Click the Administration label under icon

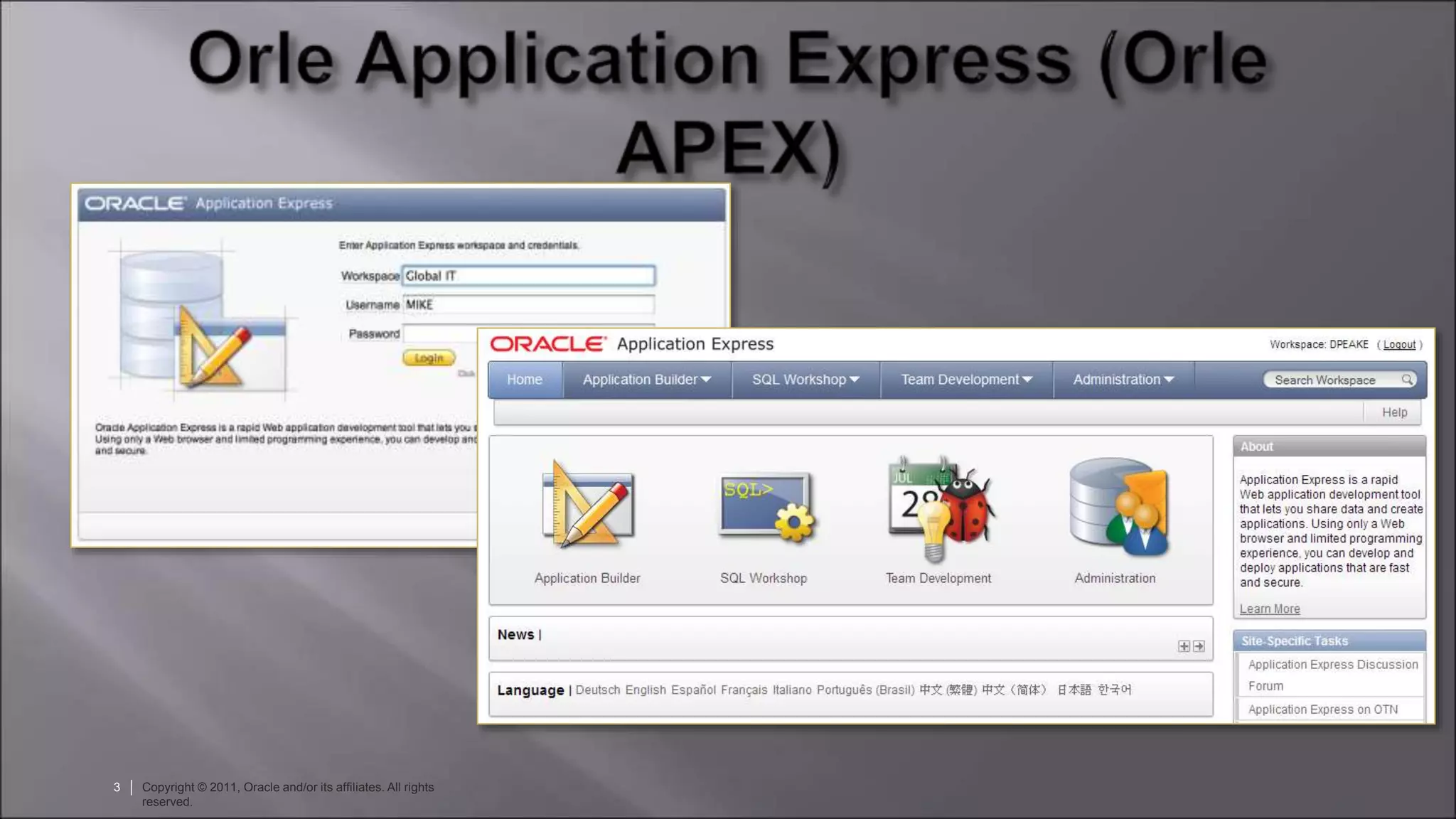point(1115,578)
